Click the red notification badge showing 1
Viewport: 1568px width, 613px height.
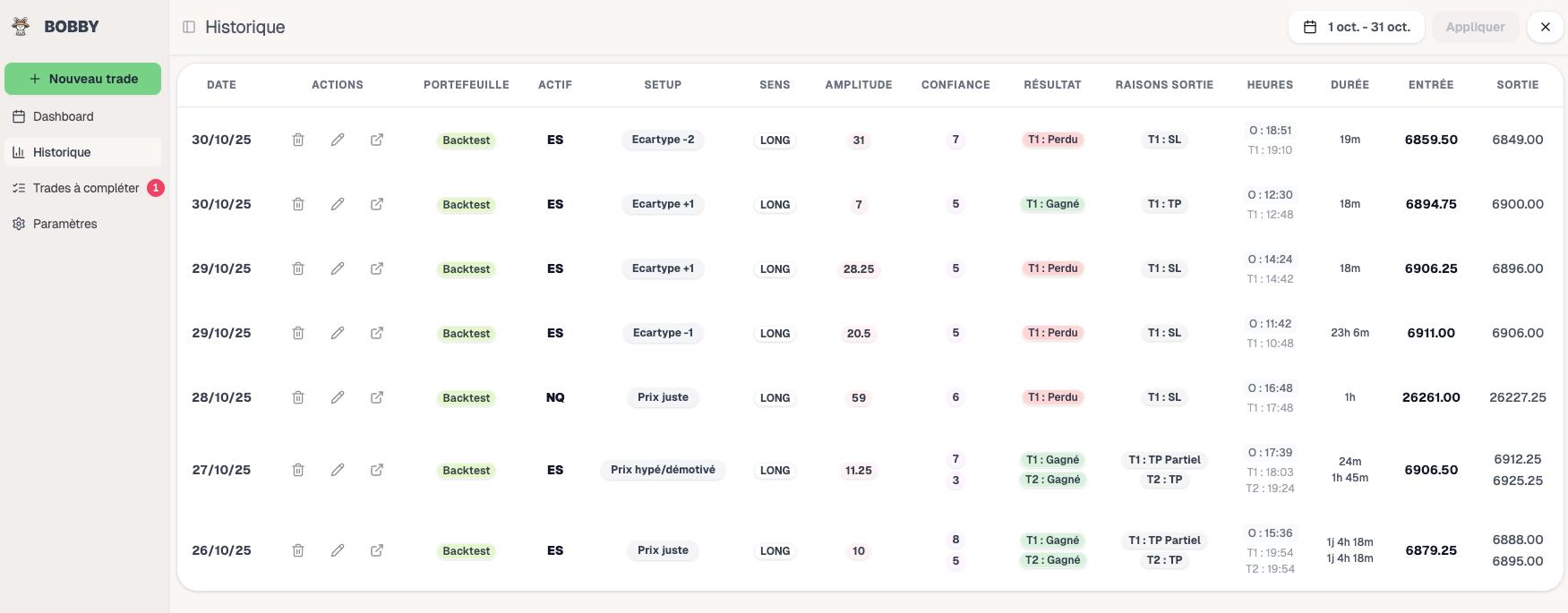tap(154, 188)
